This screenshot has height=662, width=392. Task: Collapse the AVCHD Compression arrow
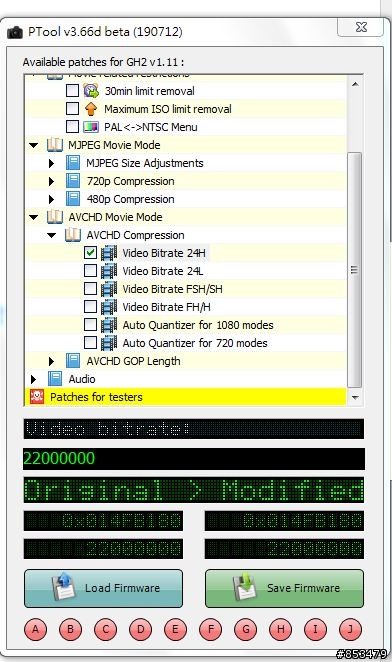coord(52,235)
